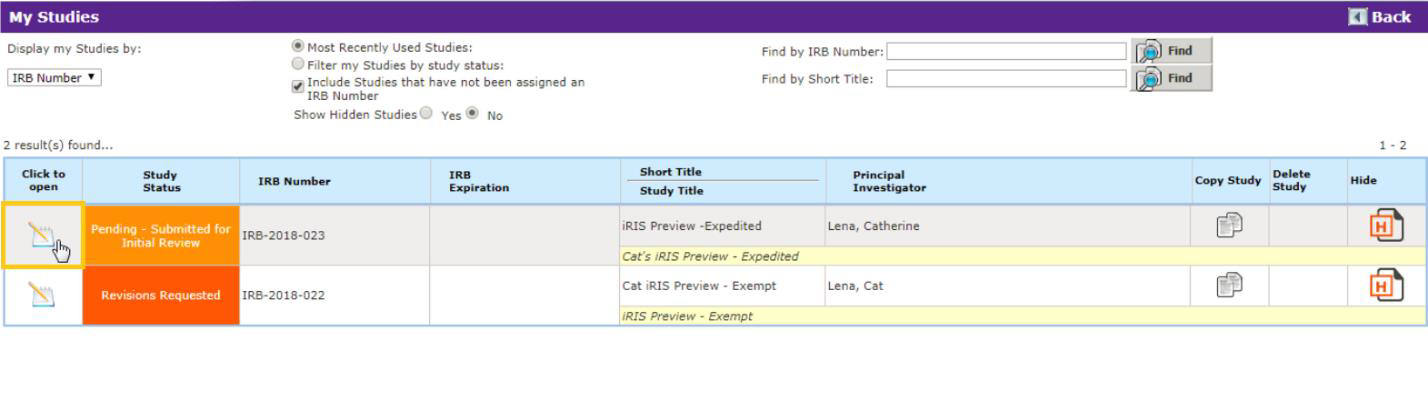
Task: Find study by Short Title button
Action: 1171,79
